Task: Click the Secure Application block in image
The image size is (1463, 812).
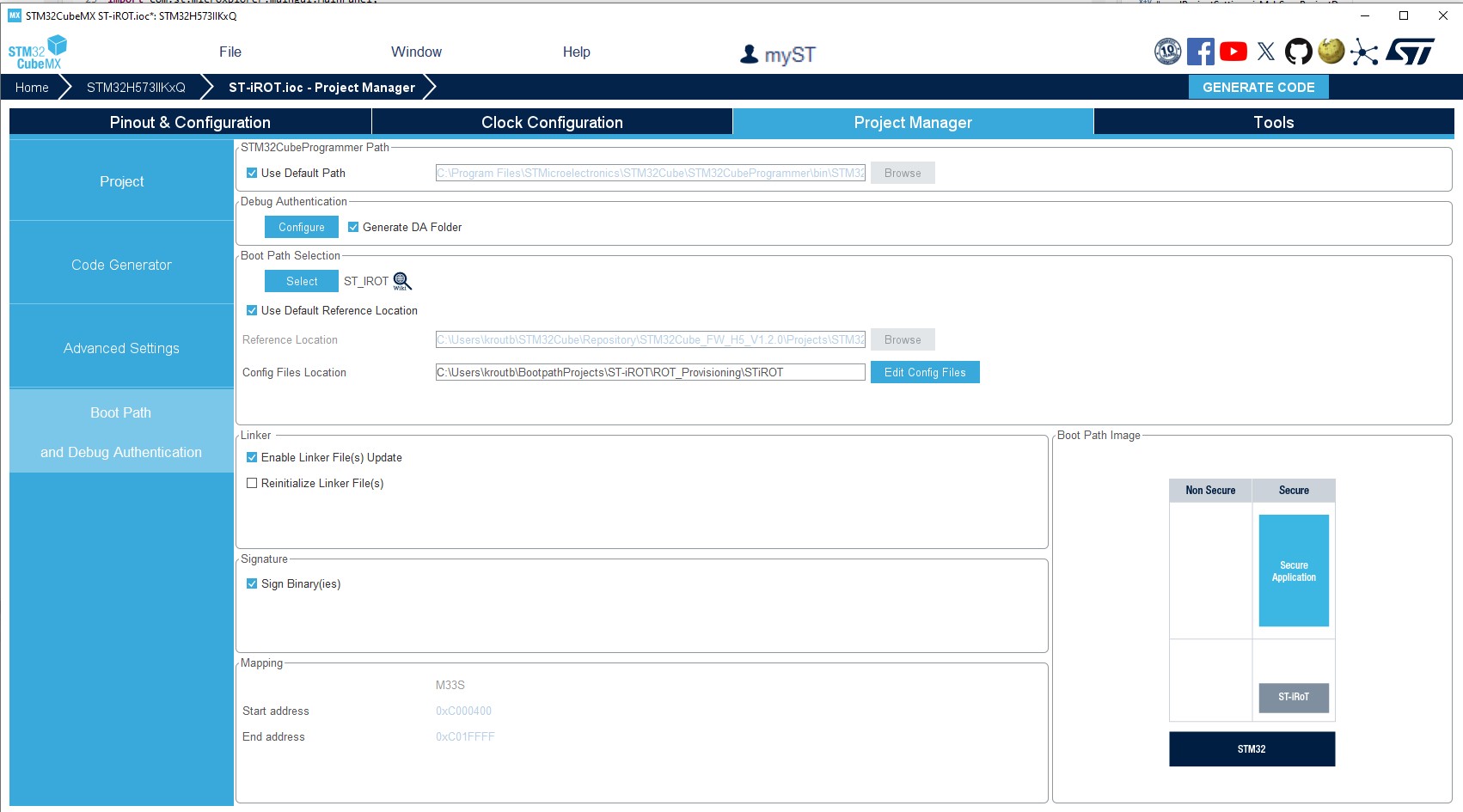Action: coord(1294,571)
